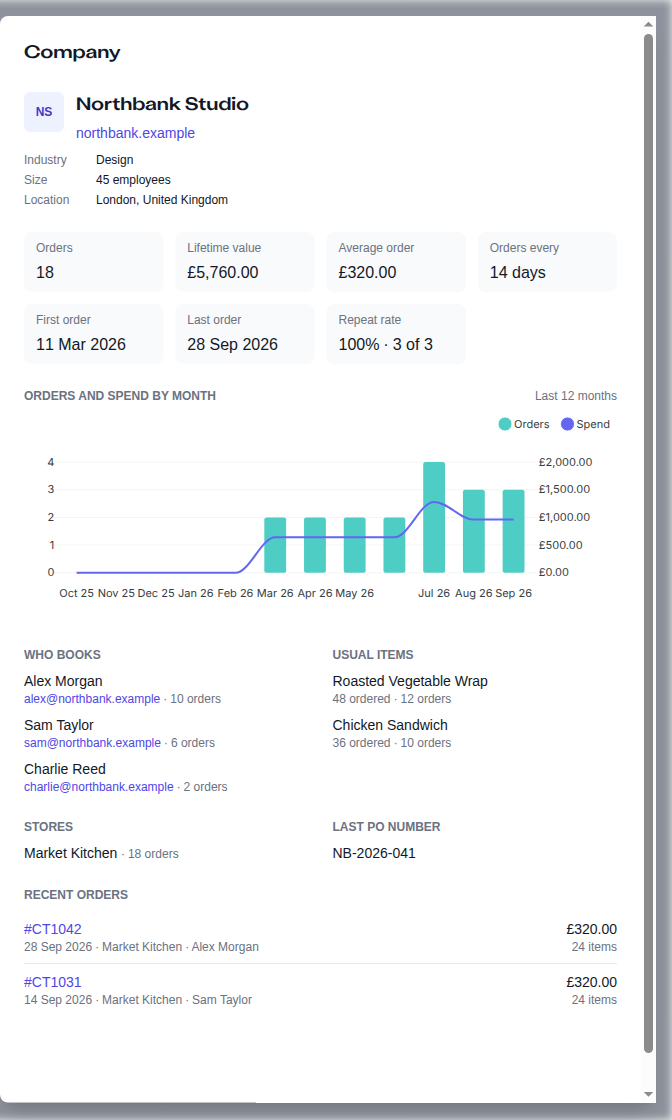Click the WHO BOOKS heading
The image size is (672, 1120).
coord(62,654)
